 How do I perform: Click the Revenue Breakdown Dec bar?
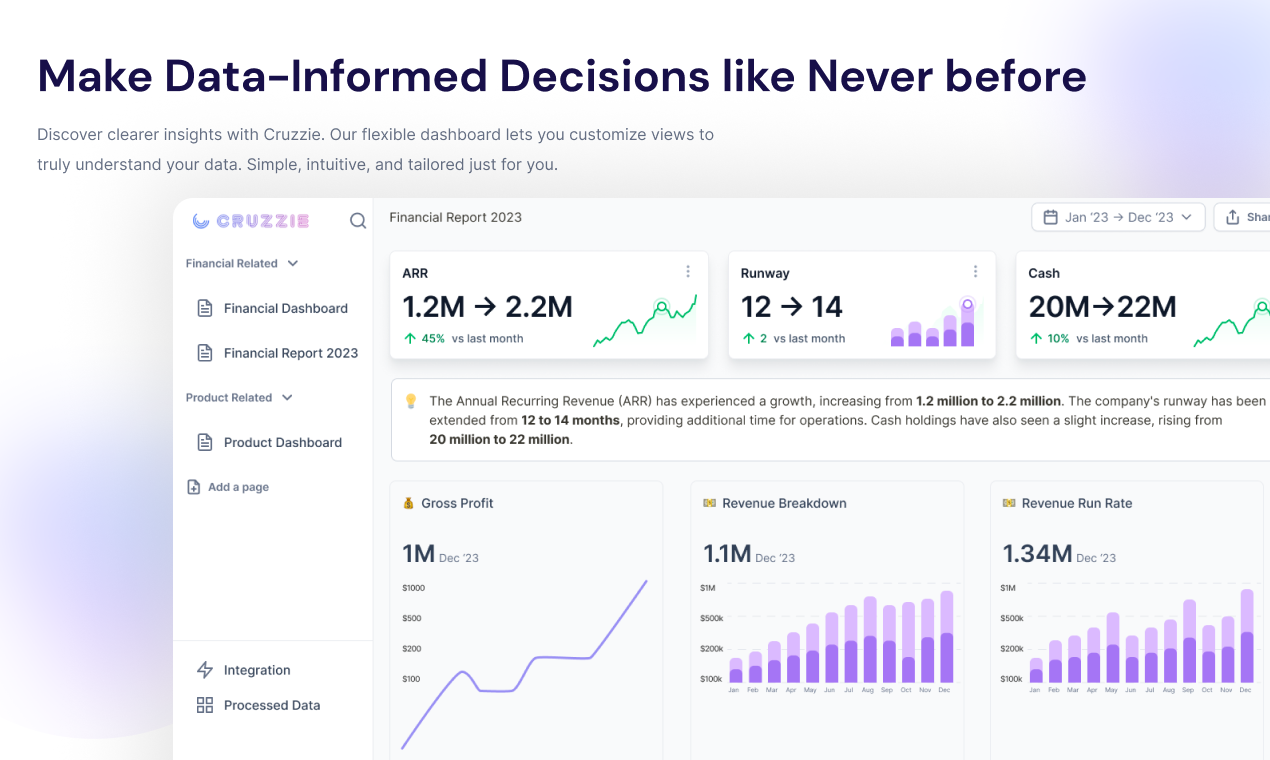click(x=946, y=637)
